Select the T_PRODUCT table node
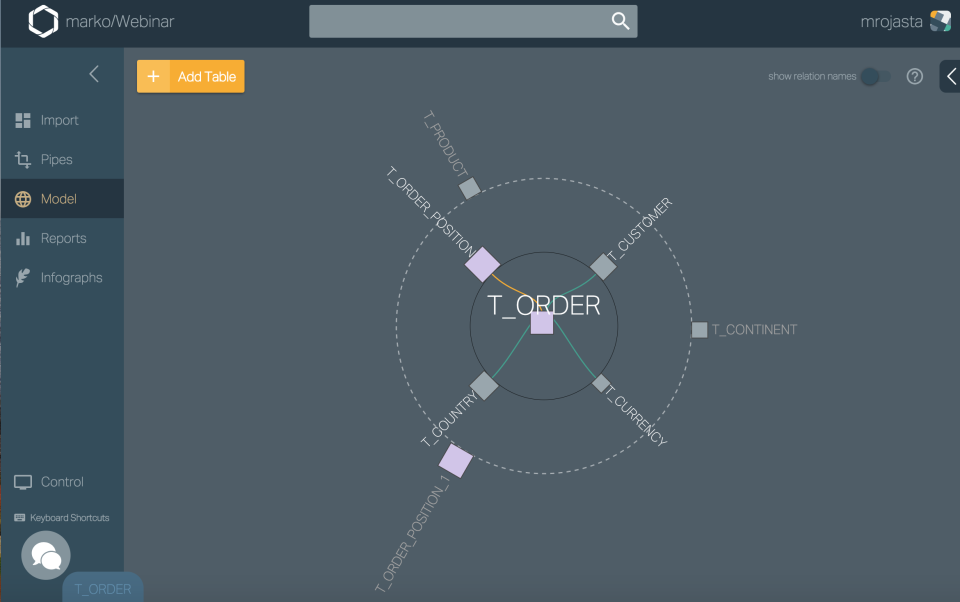 pos(469,188)
